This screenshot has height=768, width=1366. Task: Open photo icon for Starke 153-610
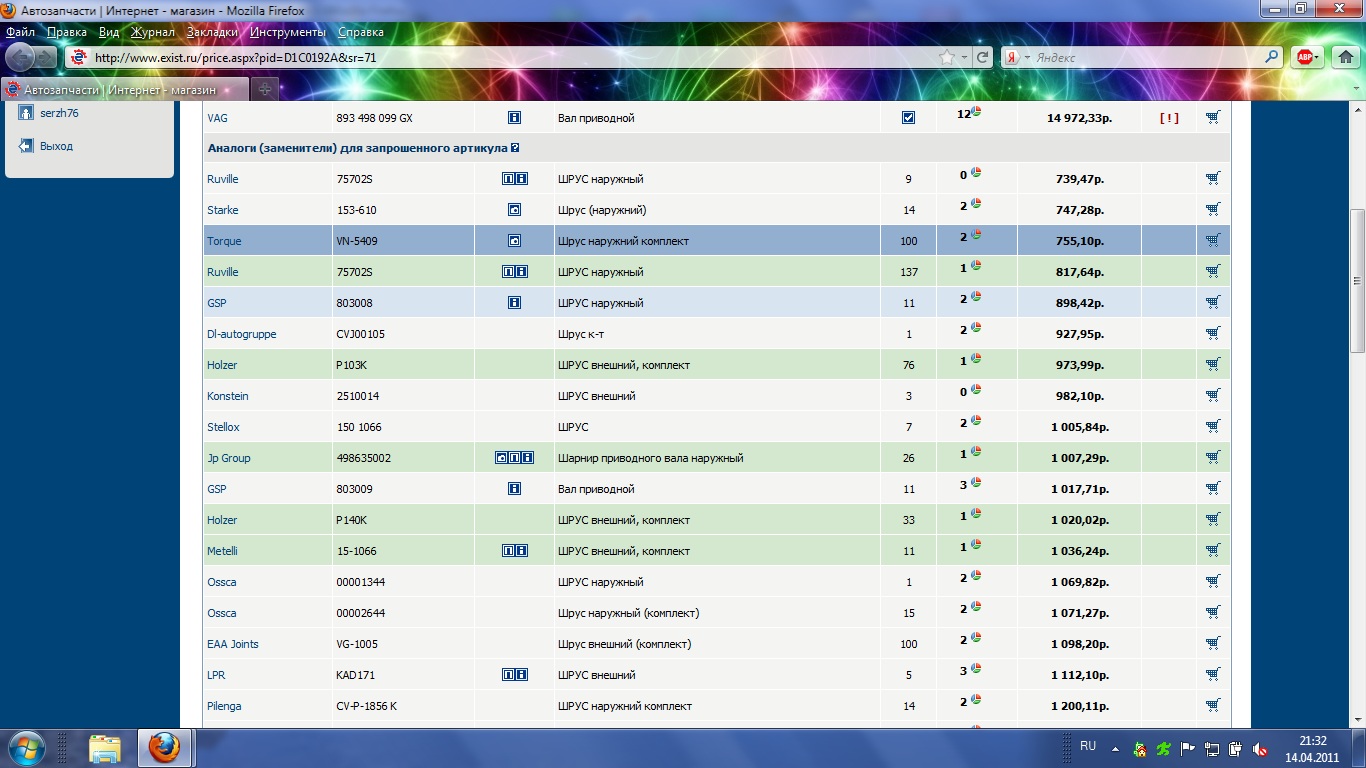pyautogui.click(x=514, y=210)
